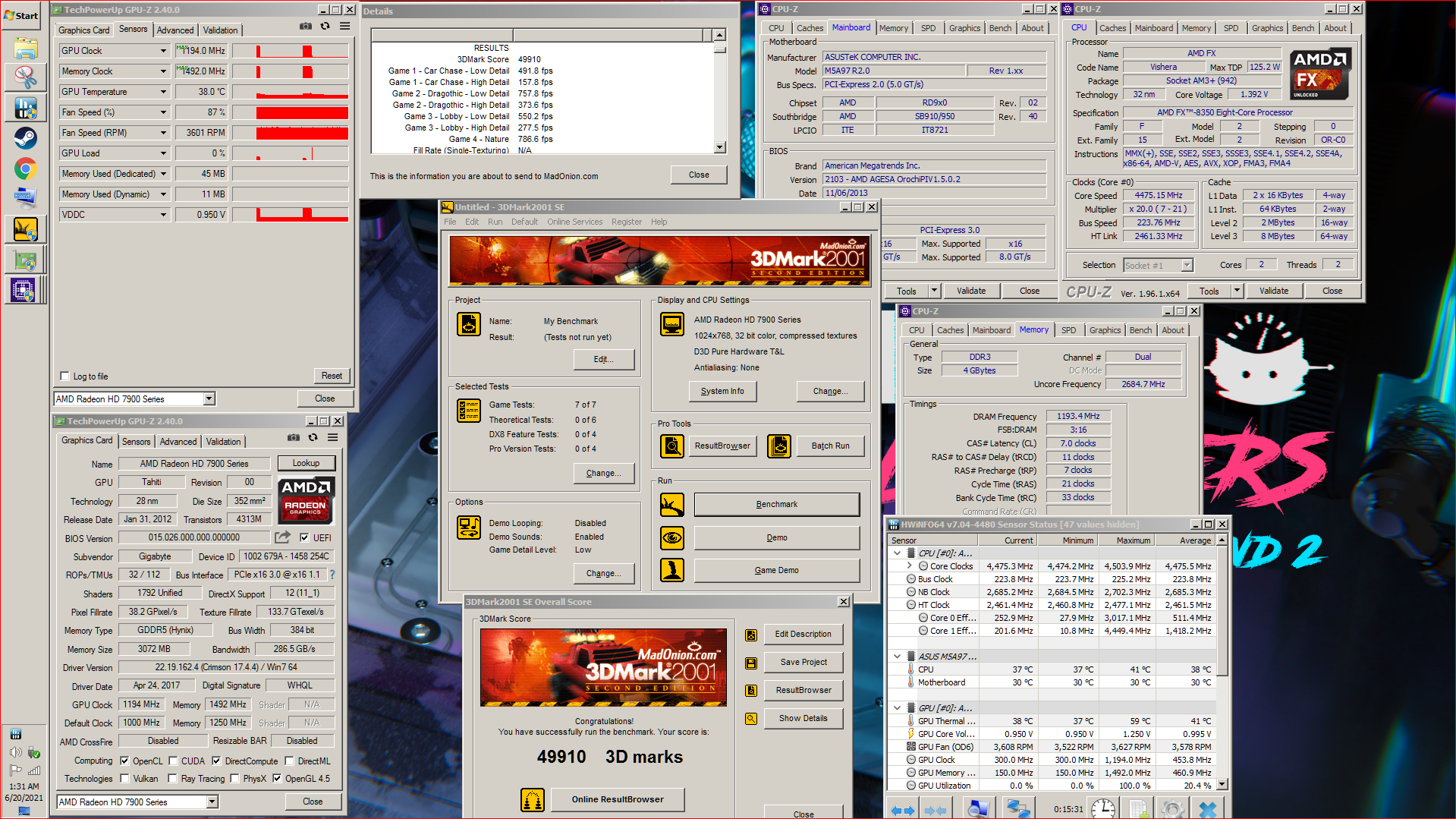Open the GPU Temperature sensor dropdown
This screenshot has width=1456, height=819.
tap(163, 92)
